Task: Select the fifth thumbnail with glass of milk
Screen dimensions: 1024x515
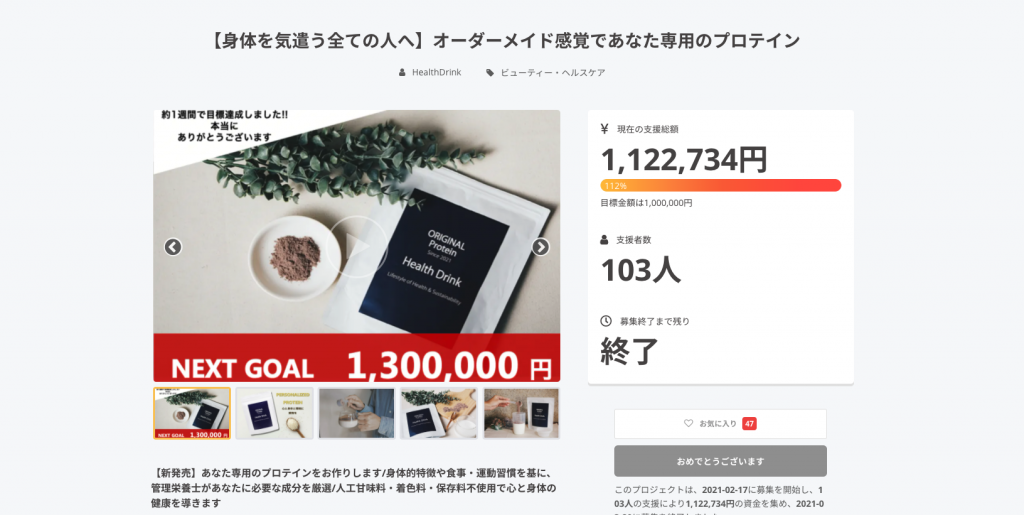Action: (521, 413)
